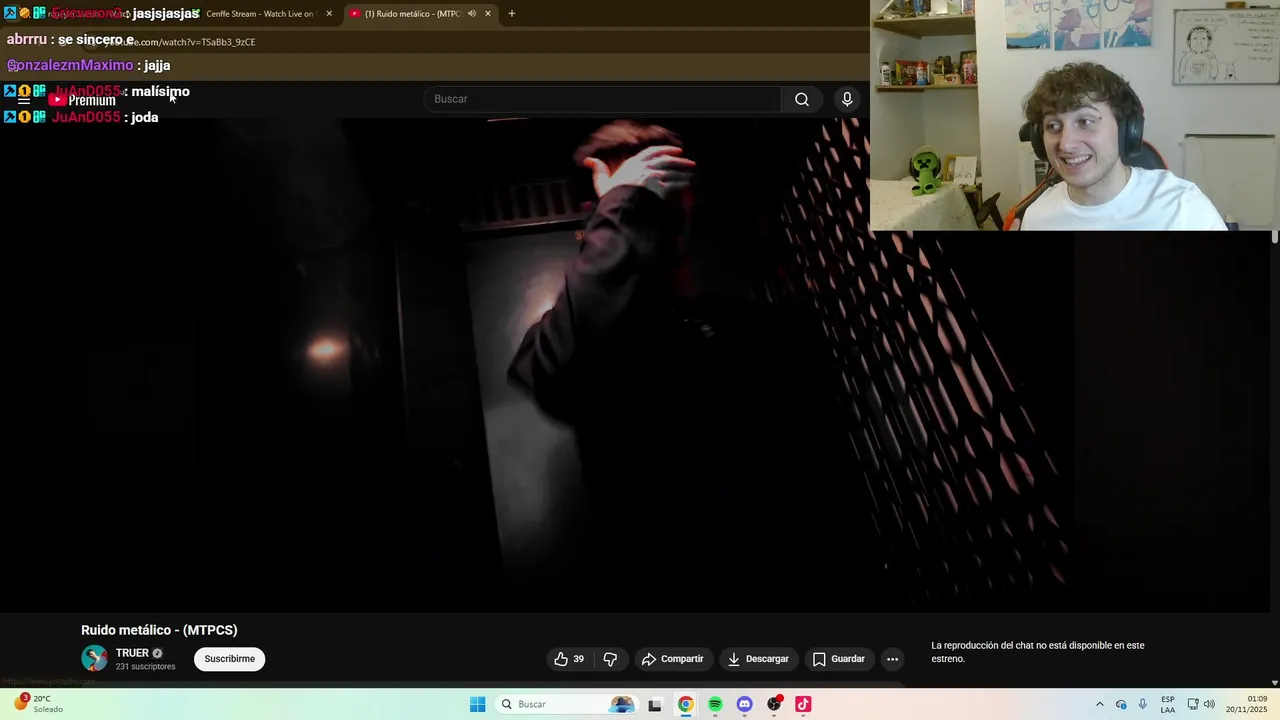Click the Windows taskbar Buscar search box
This screenshot has height=720, width=1280.
click(x=567, y=704)
